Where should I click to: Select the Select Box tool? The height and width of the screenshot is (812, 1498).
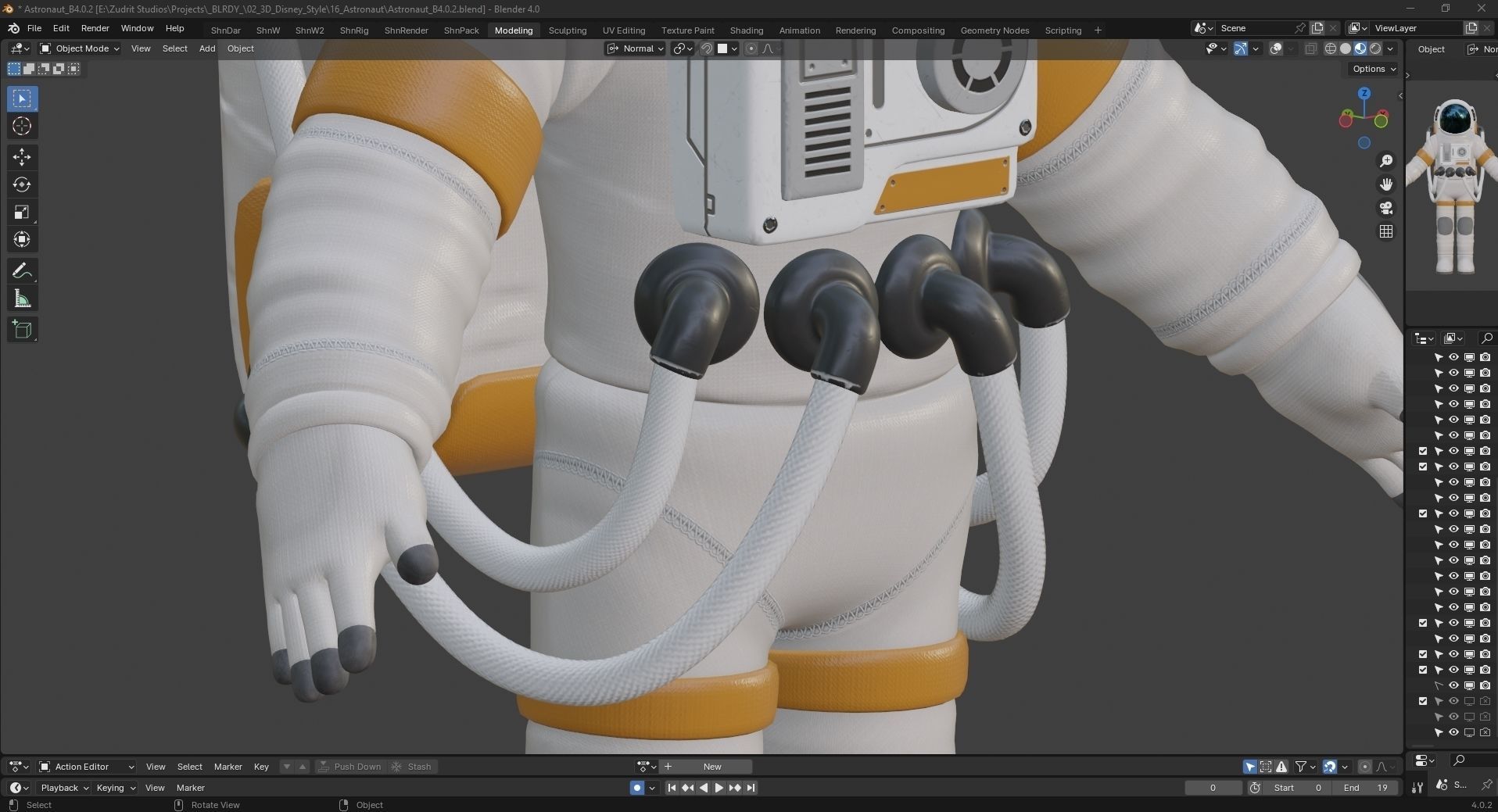pyautogui.click(x=22, y=98)
